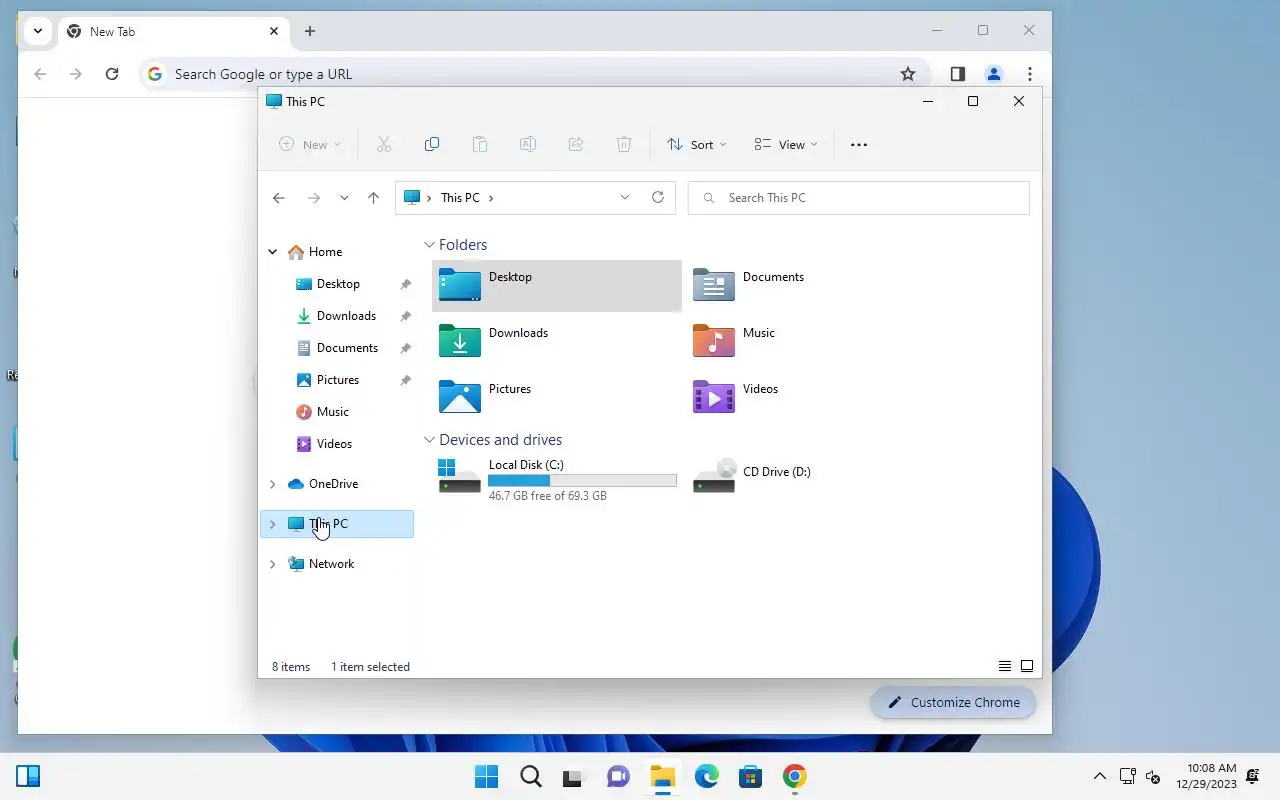The width and height of the screenshot is (1280, 800).
Task: Reload the Chrome page
Action: coord(112,74)
